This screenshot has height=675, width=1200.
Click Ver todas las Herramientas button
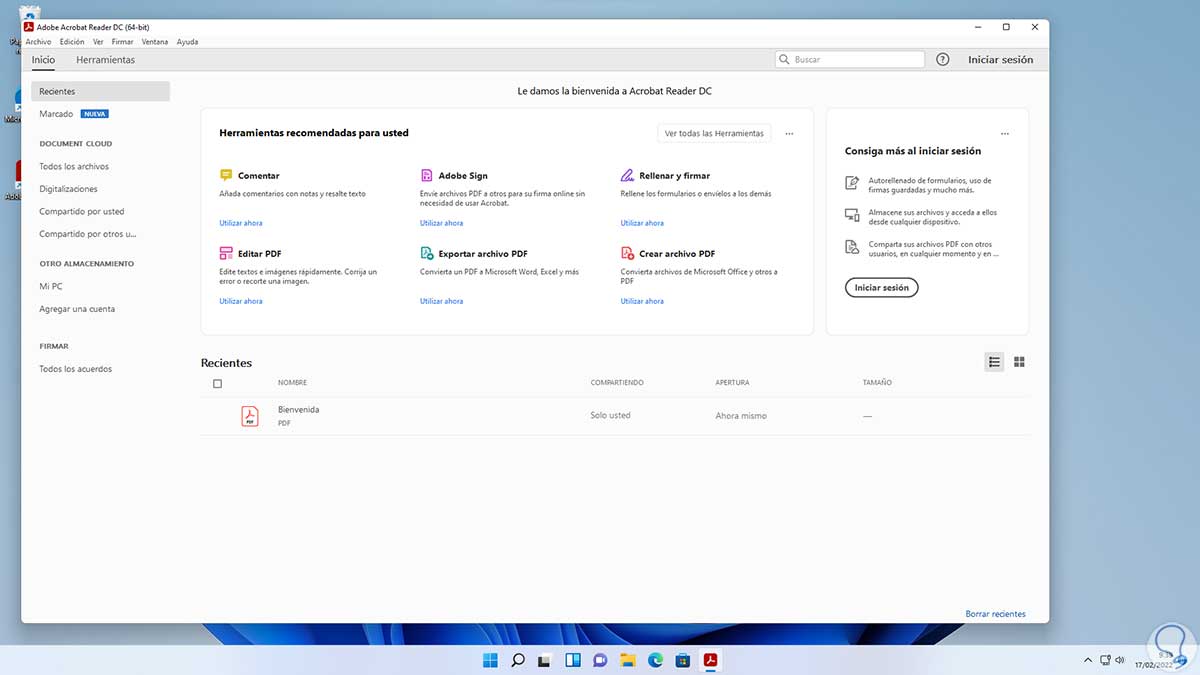pyautogui.click(x=714, y=133)
